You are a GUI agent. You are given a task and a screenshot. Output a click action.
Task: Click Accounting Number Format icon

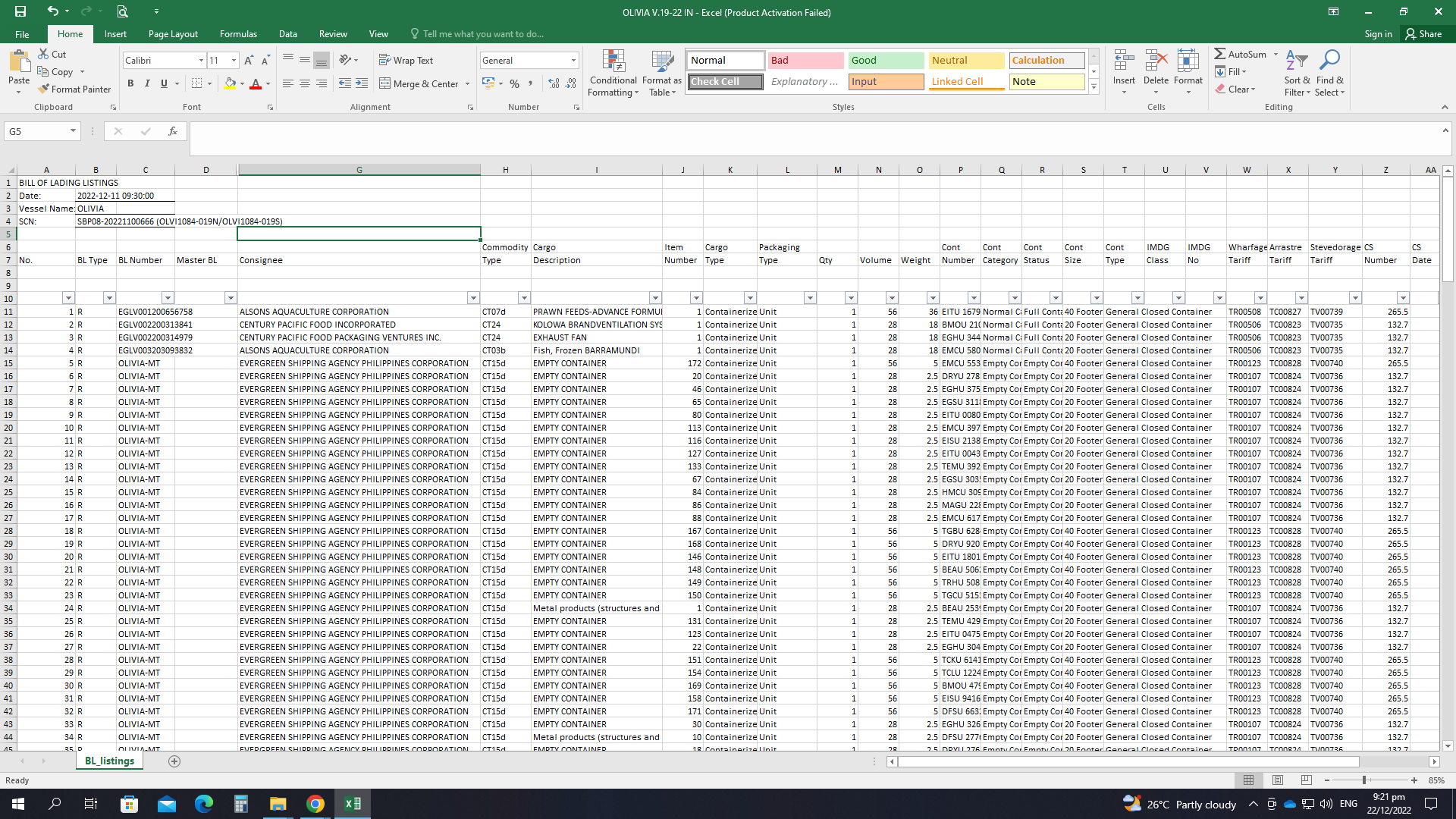[488, 83]
